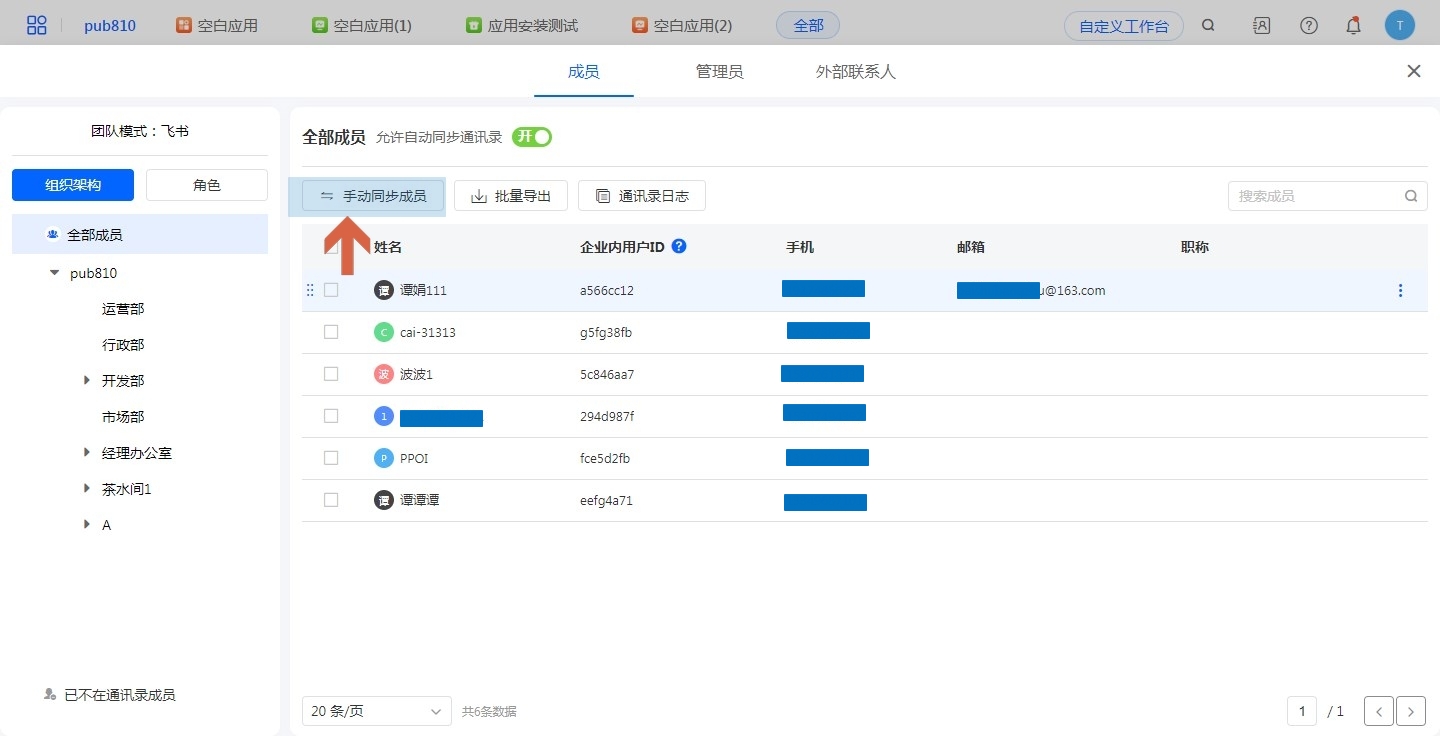Switch to the 管理员 tab
Image resolution: width=1440 pixels, height=736 pixels.
point(719,72)
